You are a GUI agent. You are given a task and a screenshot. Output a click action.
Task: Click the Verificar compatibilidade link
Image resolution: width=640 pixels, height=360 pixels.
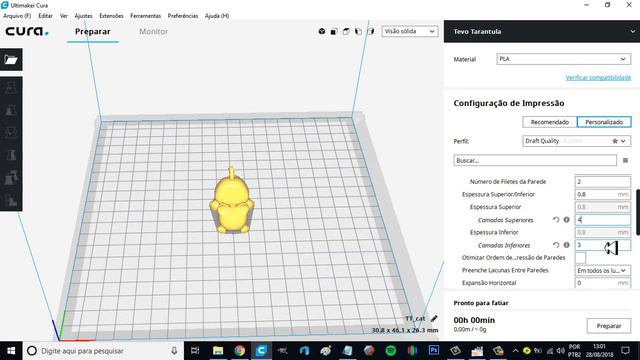coord(598,78)
